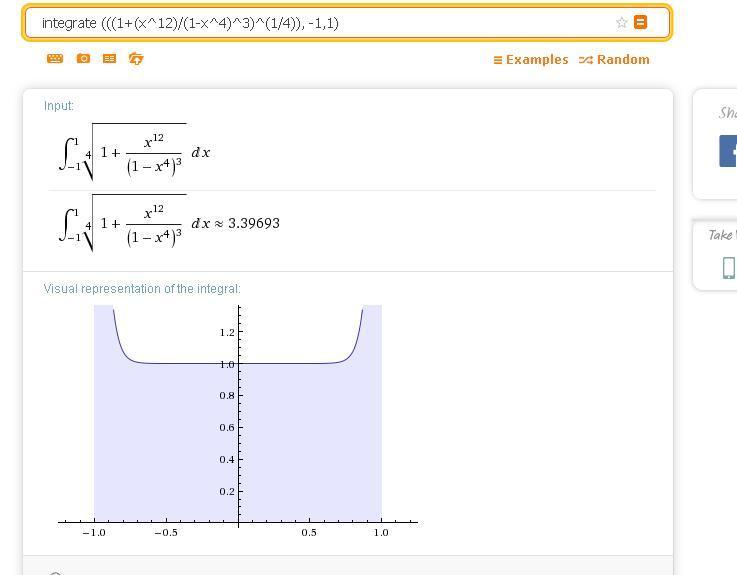Click the "Take" panel text on right

point(721,235)
